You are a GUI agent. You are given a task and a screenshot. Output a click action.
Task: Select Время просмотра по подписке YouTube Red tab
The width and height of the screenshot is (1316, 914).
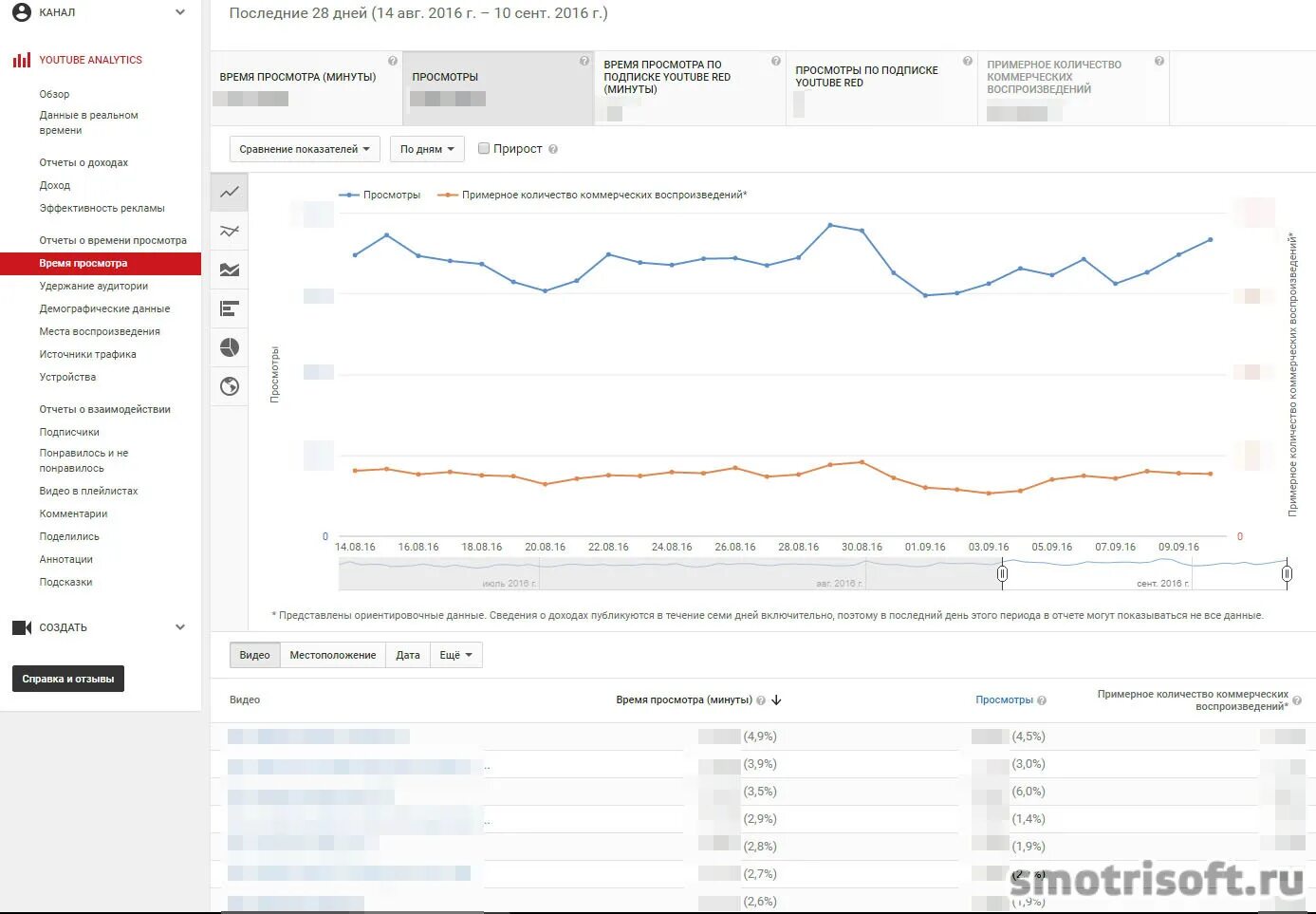(x=690, y=88)
